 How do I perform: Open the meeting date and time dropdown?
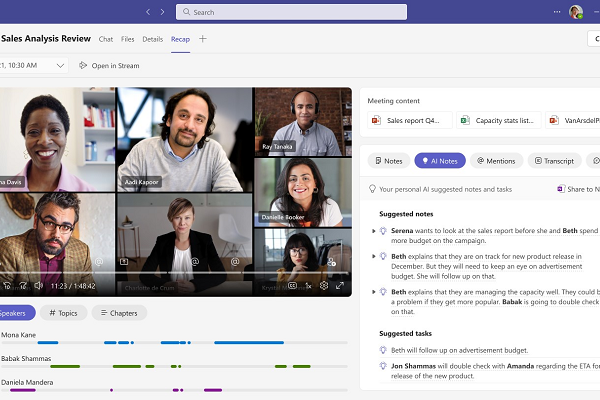click(34, 65)
